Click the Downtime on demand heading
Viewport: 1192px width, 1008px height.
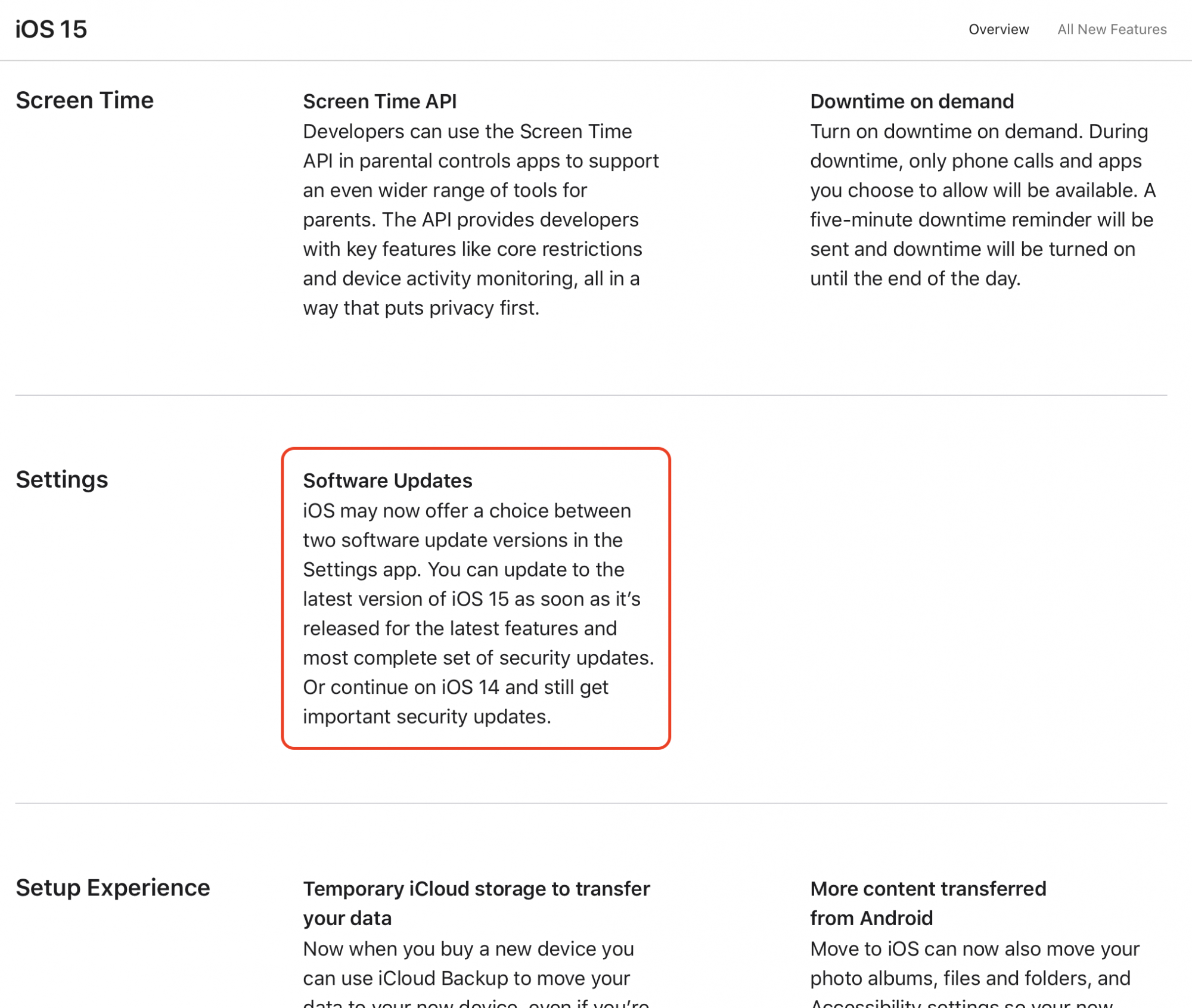click(911, 101)
